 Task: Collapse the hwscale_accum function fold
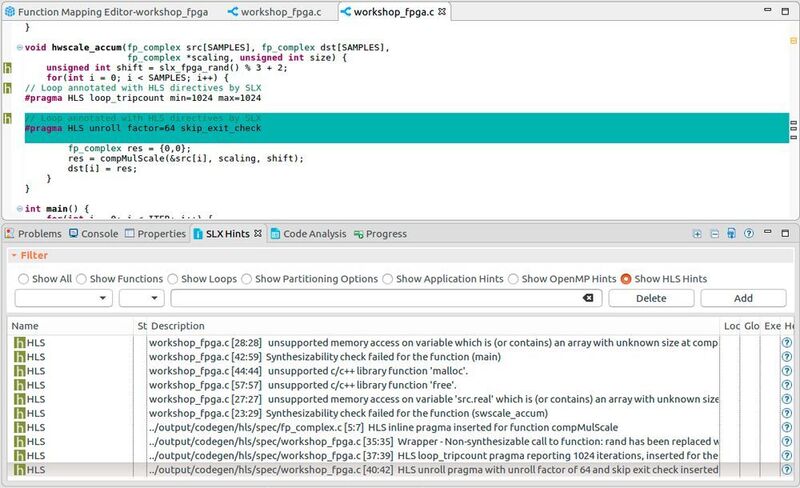point(19,47)
